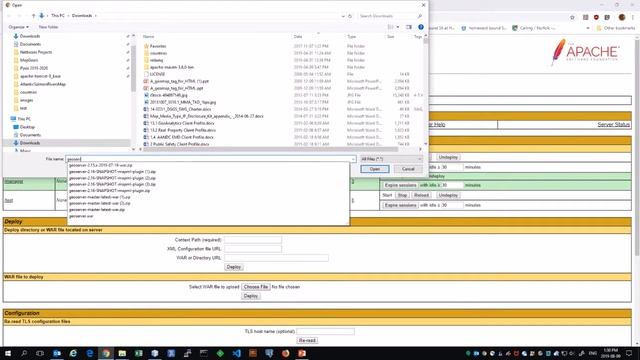Select 1.4 AANDC EMD Client Profile.docx
The image size is (640, 360).
click(182, 137)
